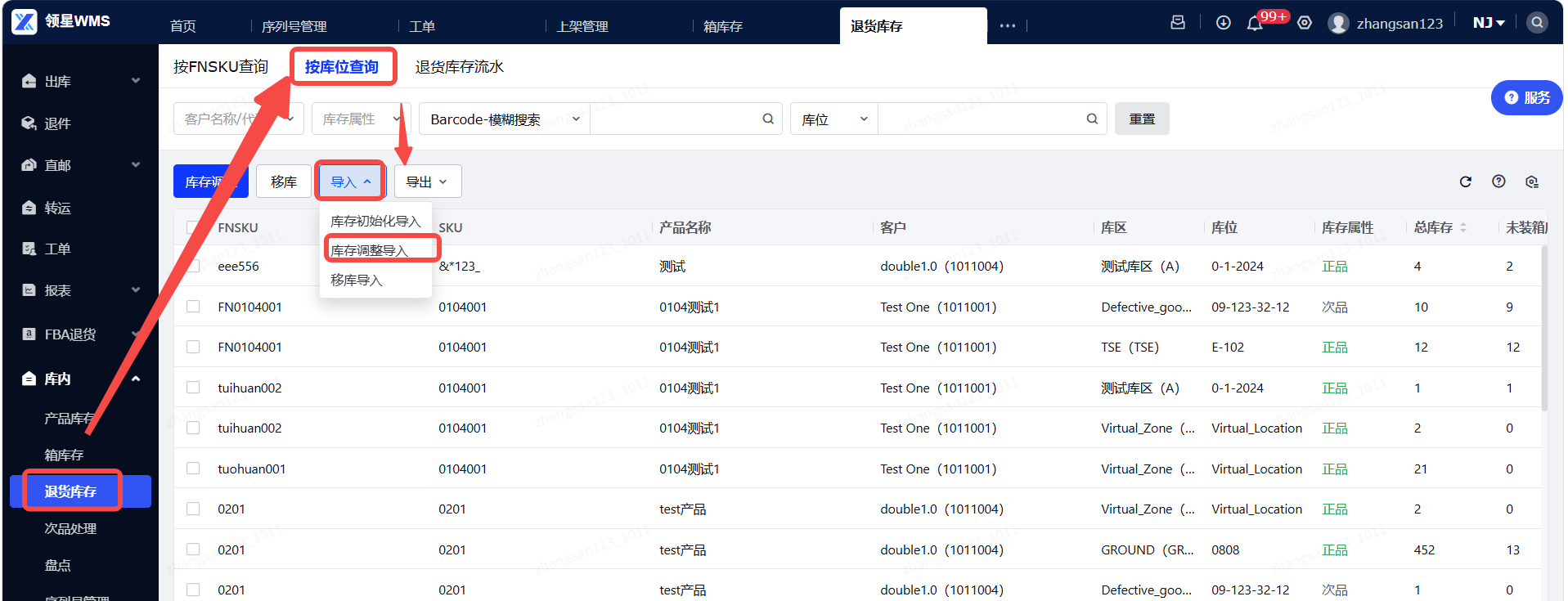
Task: Open the 上架管理 top tab
Action: tap(582, 26)
